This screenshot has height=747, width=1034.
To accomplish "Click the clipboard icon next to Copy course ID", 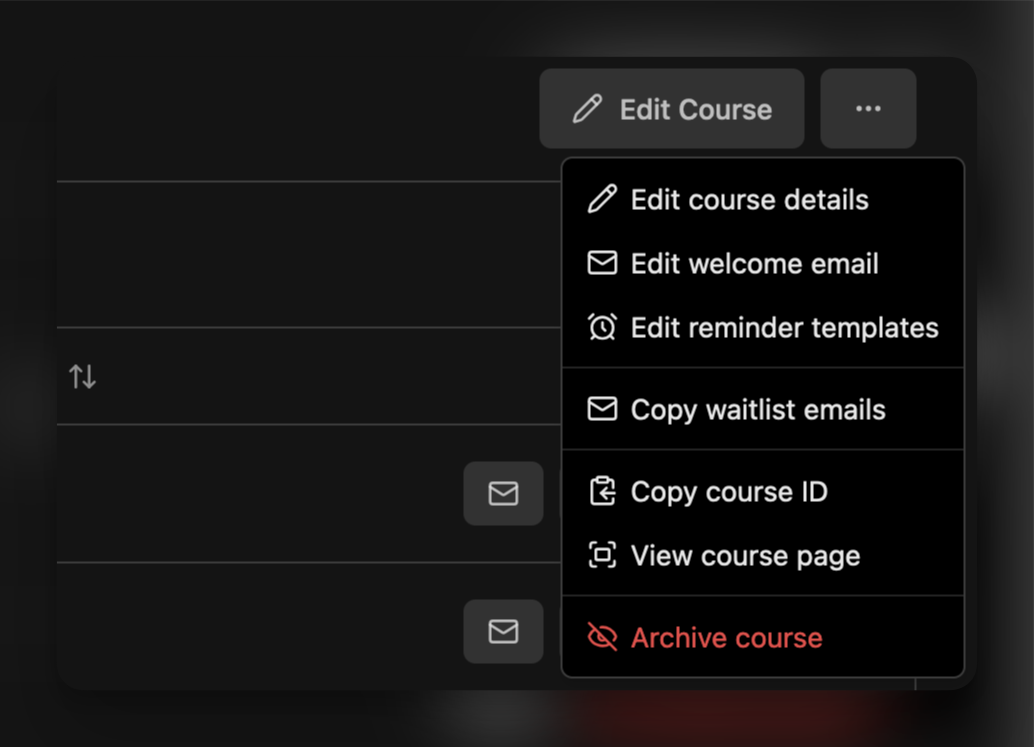I will coord(601,491).
